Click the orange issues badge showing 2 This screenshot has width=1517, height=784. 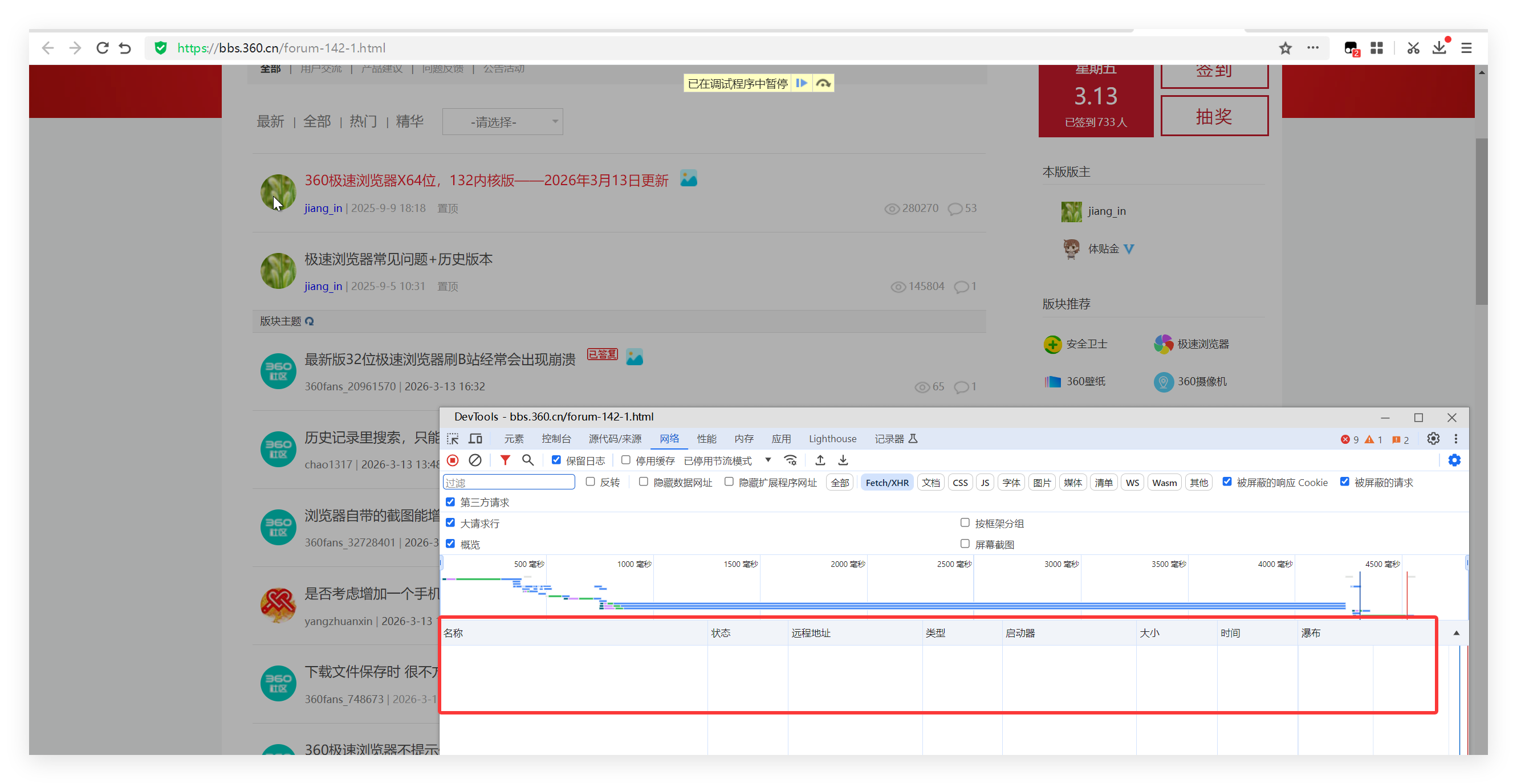point(1400,440)
